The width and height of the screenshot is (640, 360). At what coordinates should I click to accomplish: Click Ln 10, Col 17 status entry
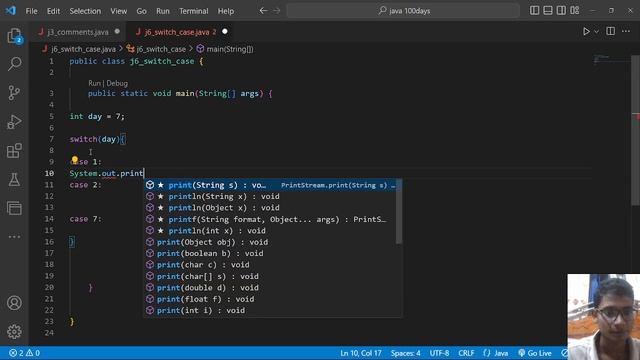pyautogui.click(x=361, y=353)
